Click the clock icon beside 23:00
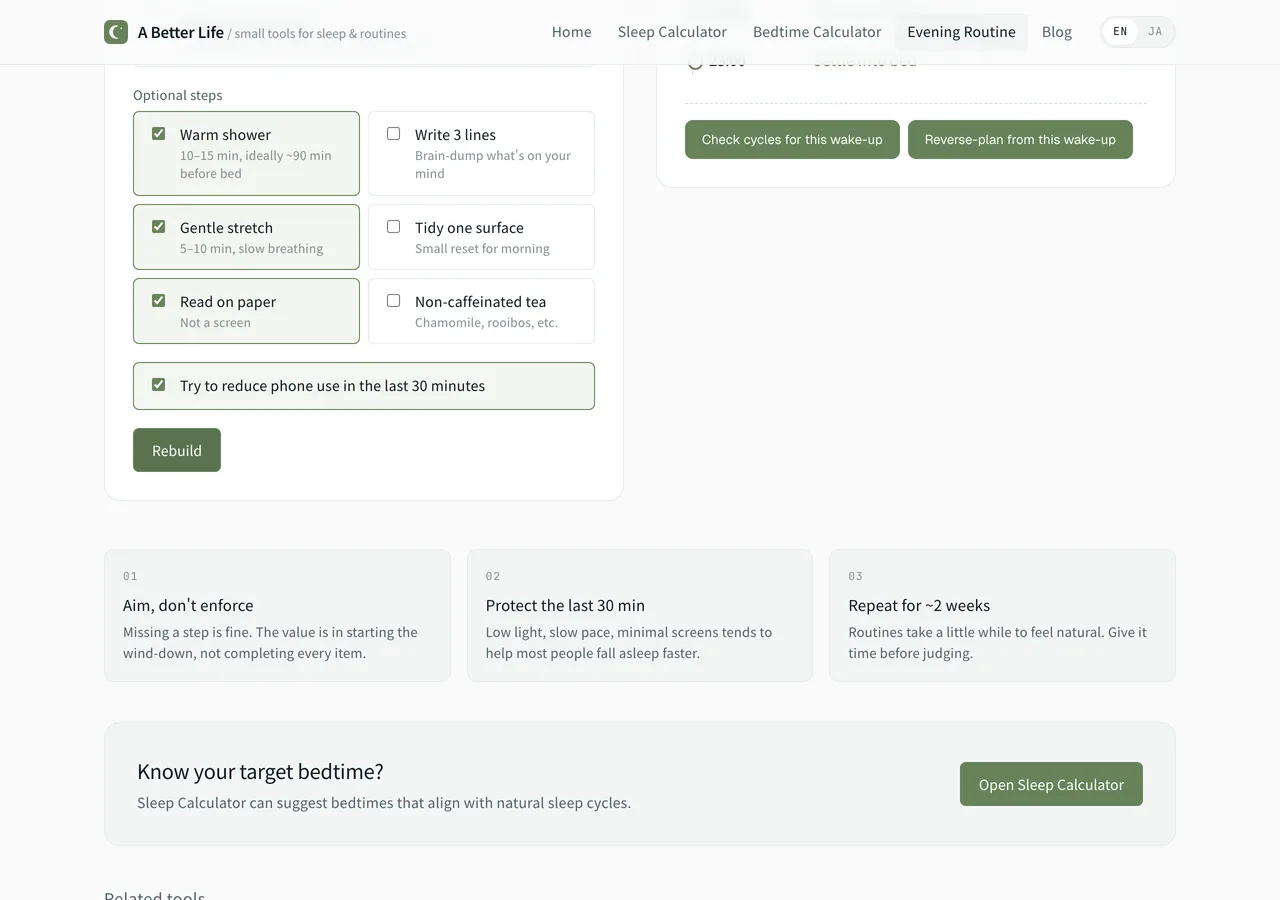Screen dimensions: 1280x900 pos(695,61)
